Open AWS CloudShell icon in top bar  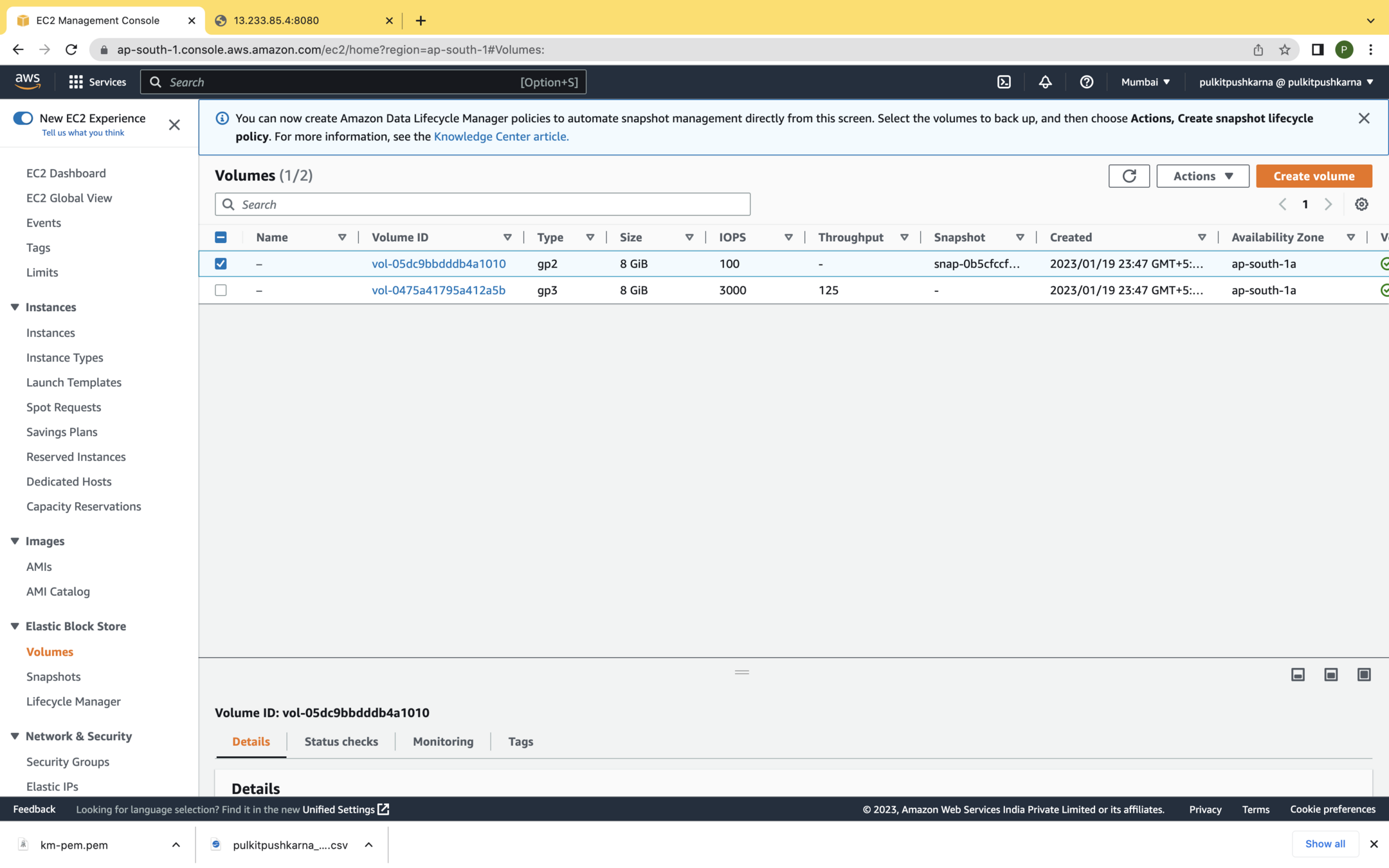point(1004,82)
